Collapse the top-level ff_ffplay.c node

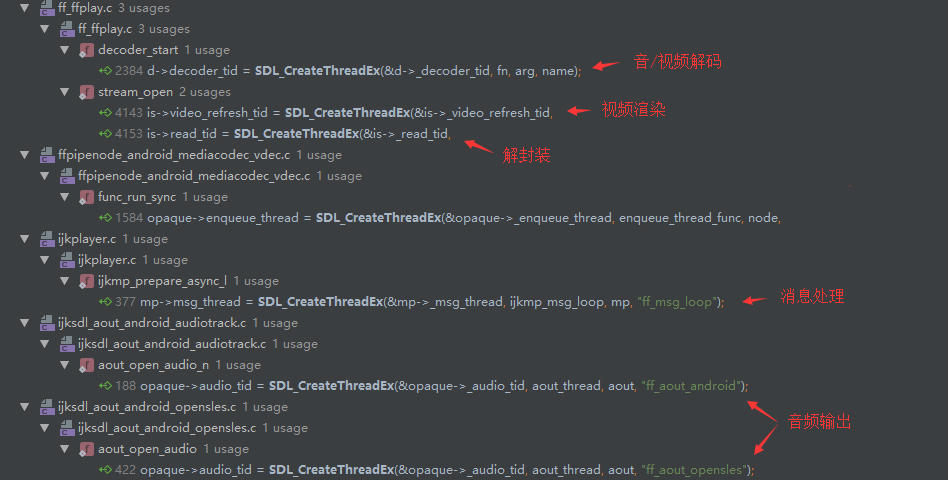25,8
